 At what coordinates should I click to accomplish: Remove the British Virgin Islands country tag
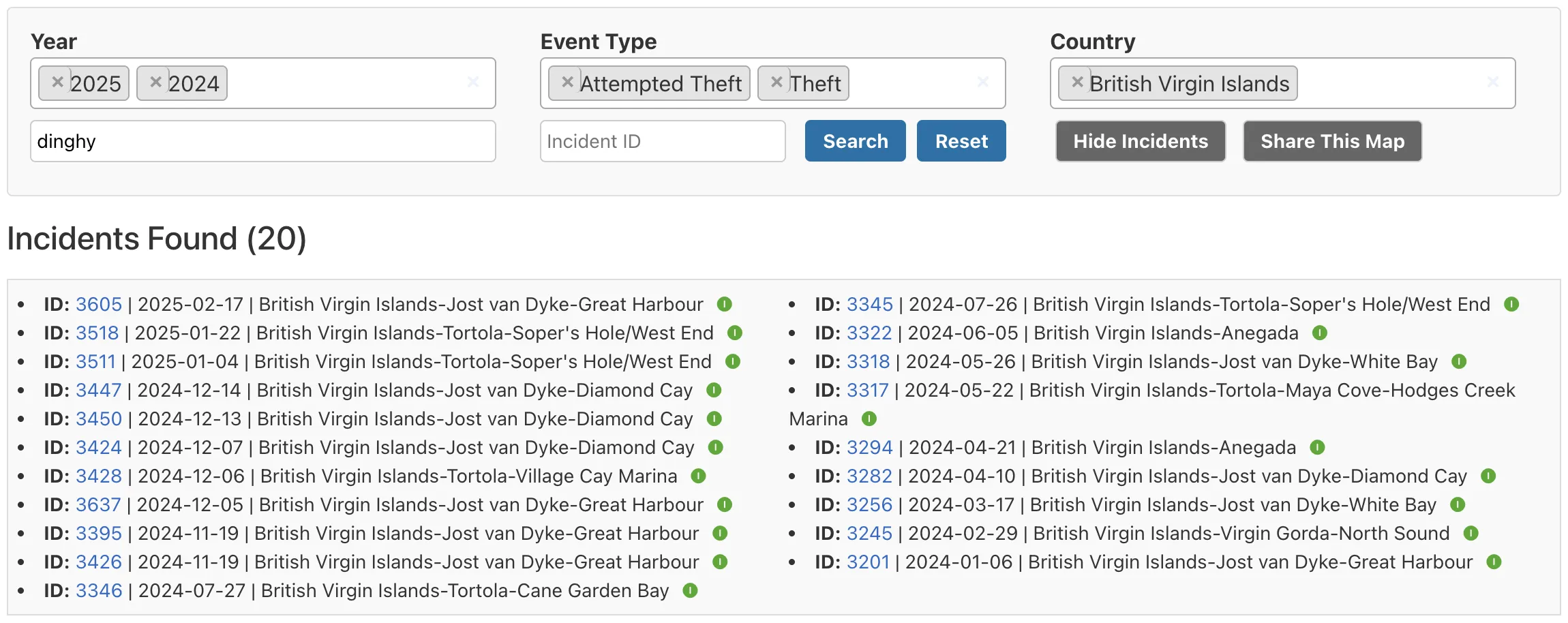pyautogui.click(x=1076, y=82)
